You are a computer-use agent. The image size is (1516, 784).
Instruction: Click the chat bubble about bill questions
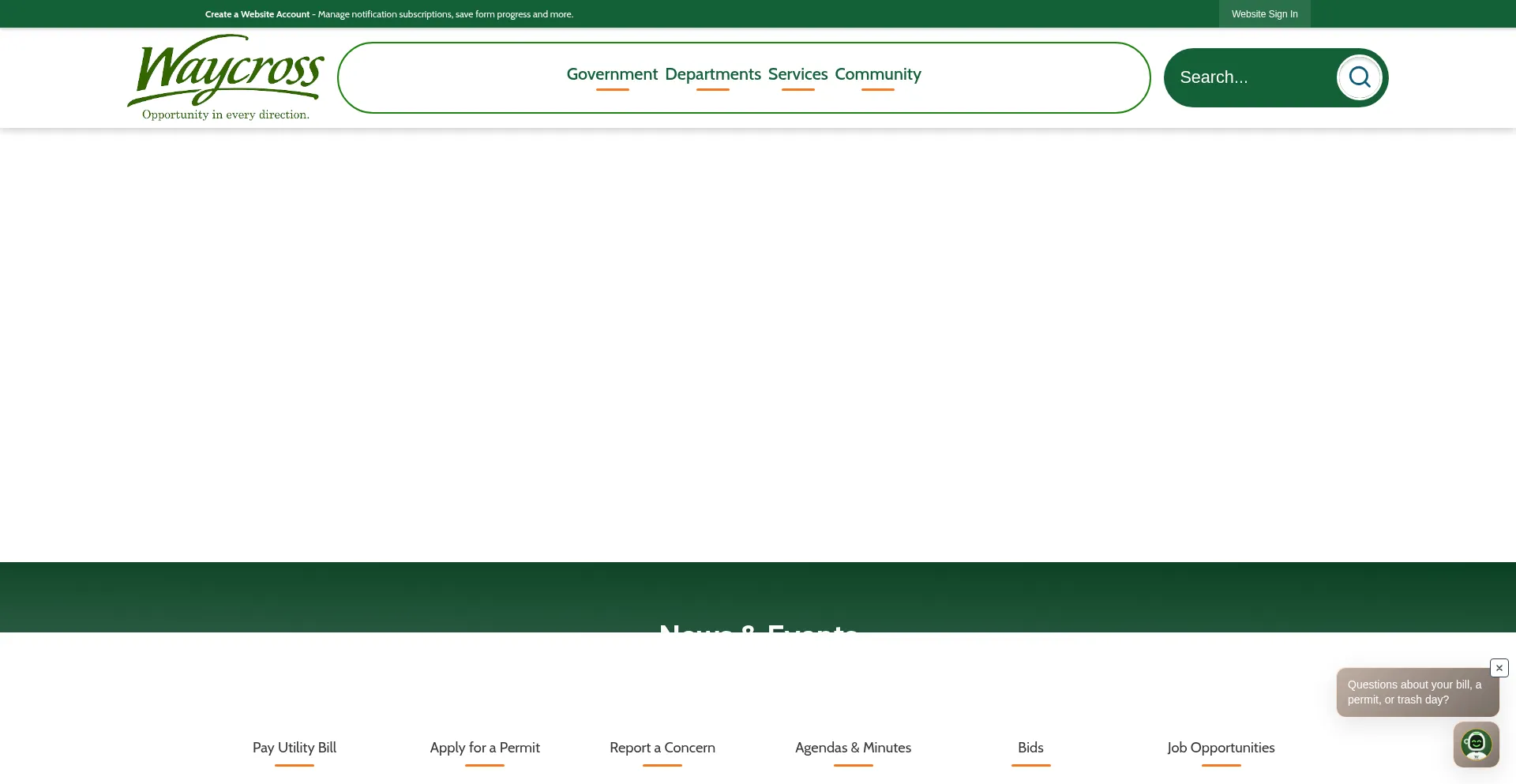[1417, 692]
